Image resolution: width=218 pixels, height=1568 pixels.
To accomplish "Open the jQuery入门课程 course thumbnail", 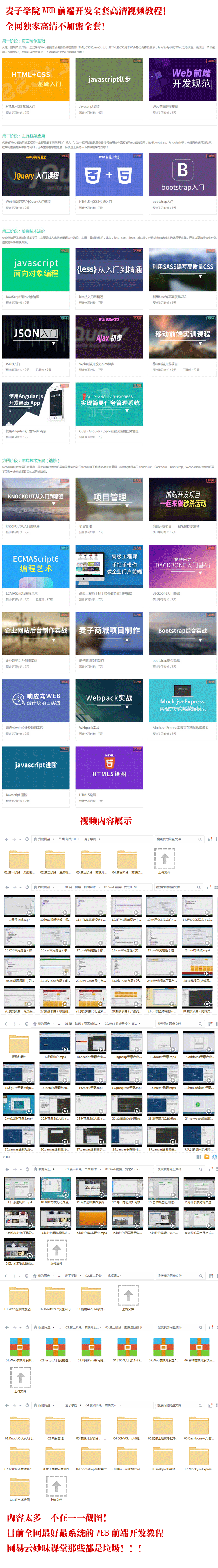I will point(36,175).
